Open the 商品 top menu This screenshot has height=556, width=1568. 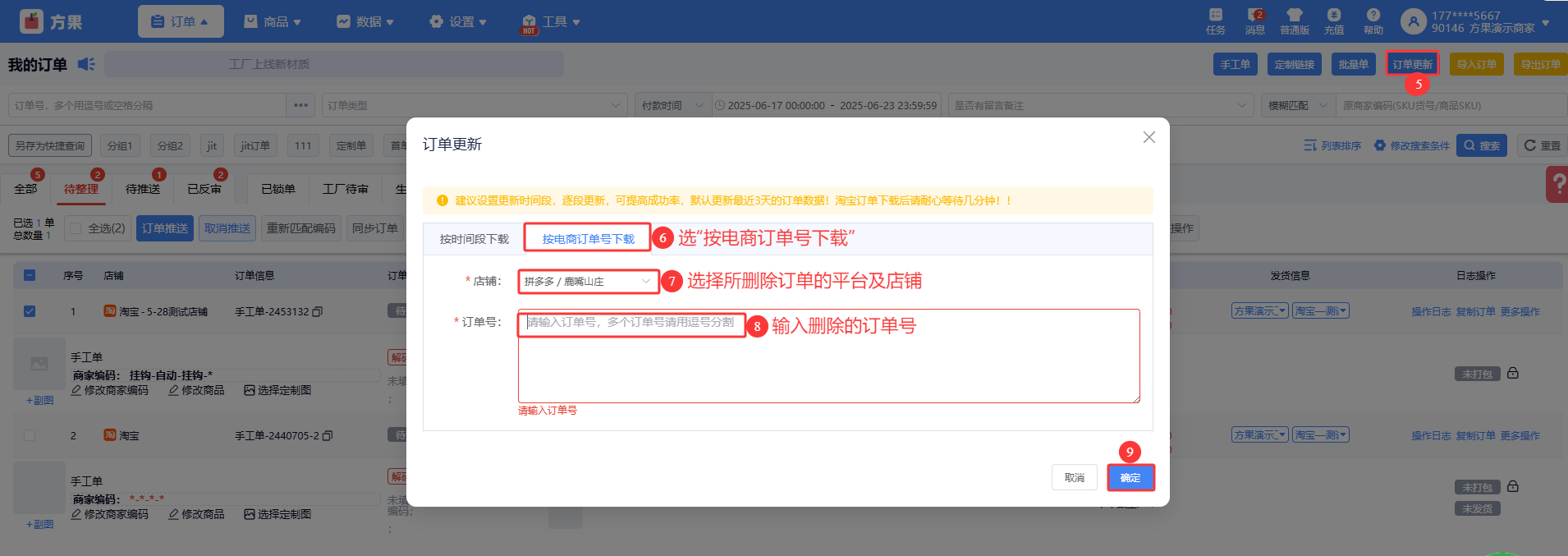click(273, 21)
